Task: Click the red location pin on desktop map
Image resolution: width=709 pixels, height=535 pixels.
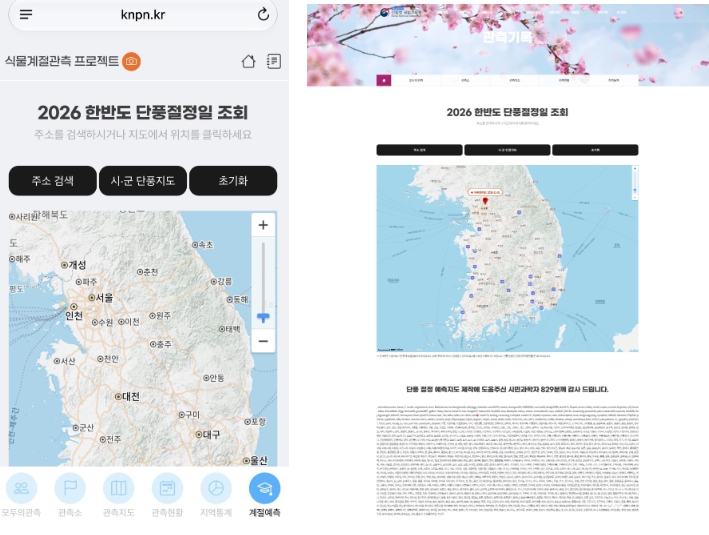Action: [485, 201]
